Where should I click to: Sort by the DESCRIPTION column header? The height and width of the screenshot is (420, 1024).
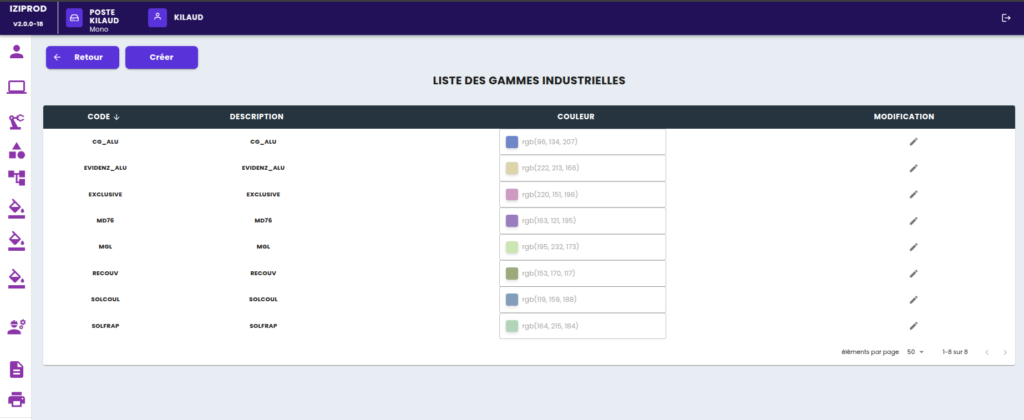click(x=257, y=117)
